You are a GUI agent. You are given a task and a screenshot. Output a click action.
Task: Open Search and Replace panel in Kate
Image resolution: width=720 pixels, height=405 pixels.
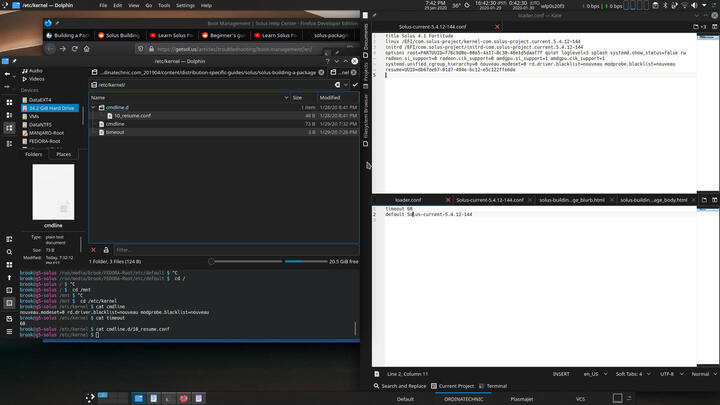coord(399,386)
